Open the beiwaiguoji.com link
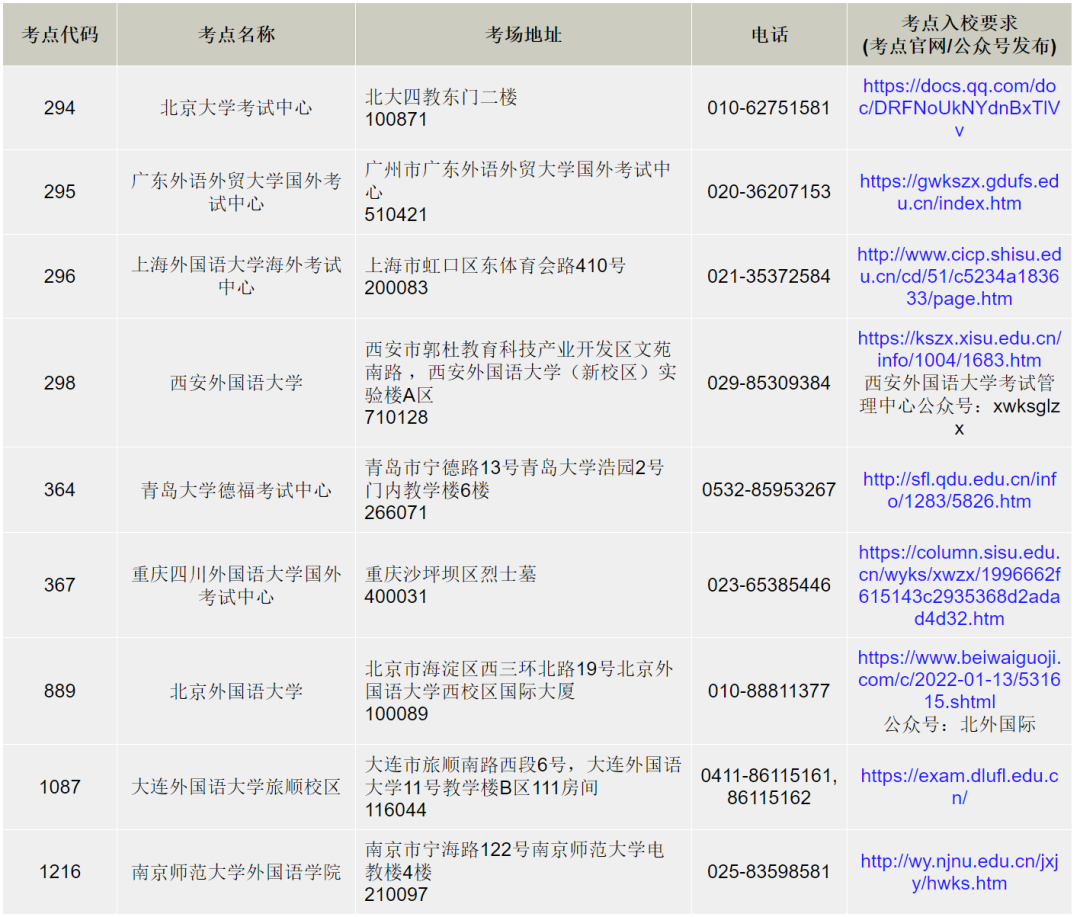This screenshot has height=917, width=1080. pyautogui.click(x=958, y=679)
